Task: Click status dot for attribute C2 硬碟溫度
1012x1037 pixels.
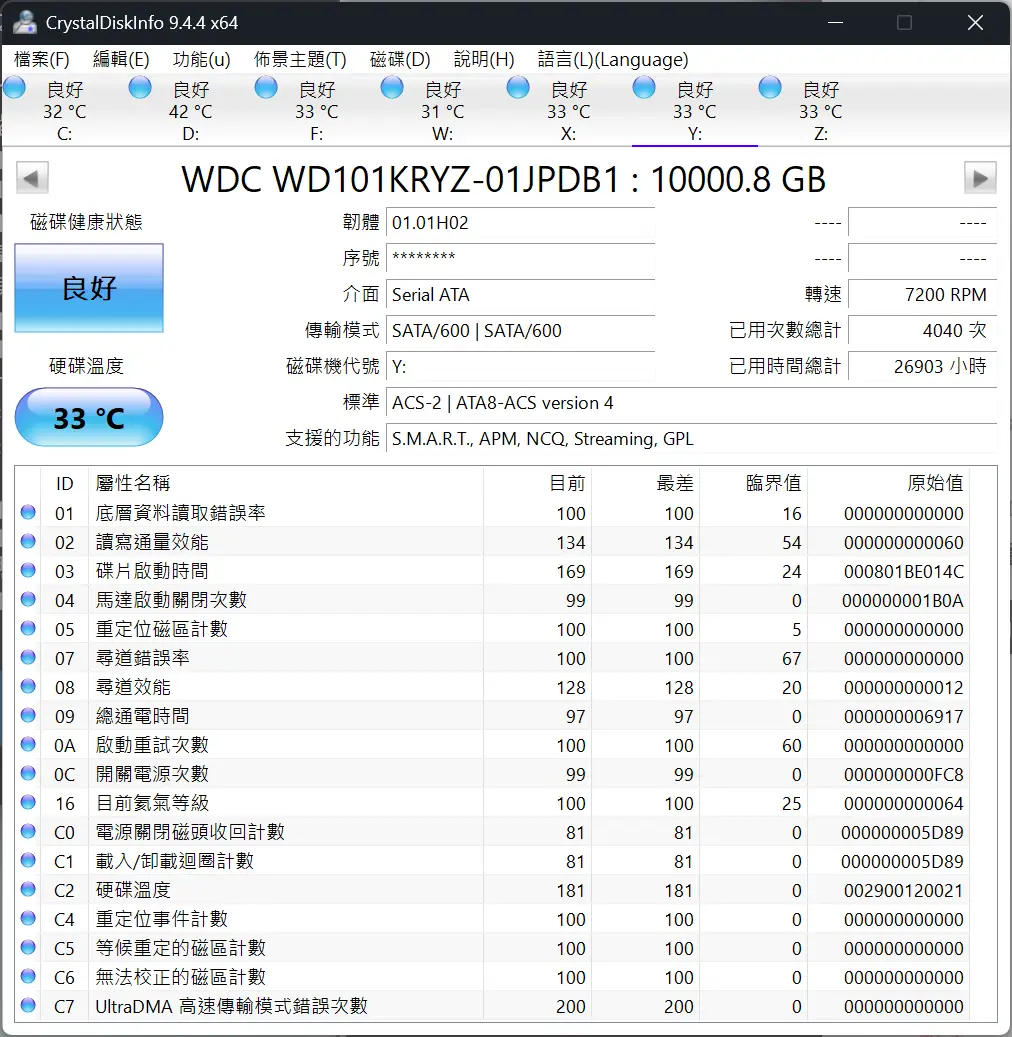Action: pos(28,890)
